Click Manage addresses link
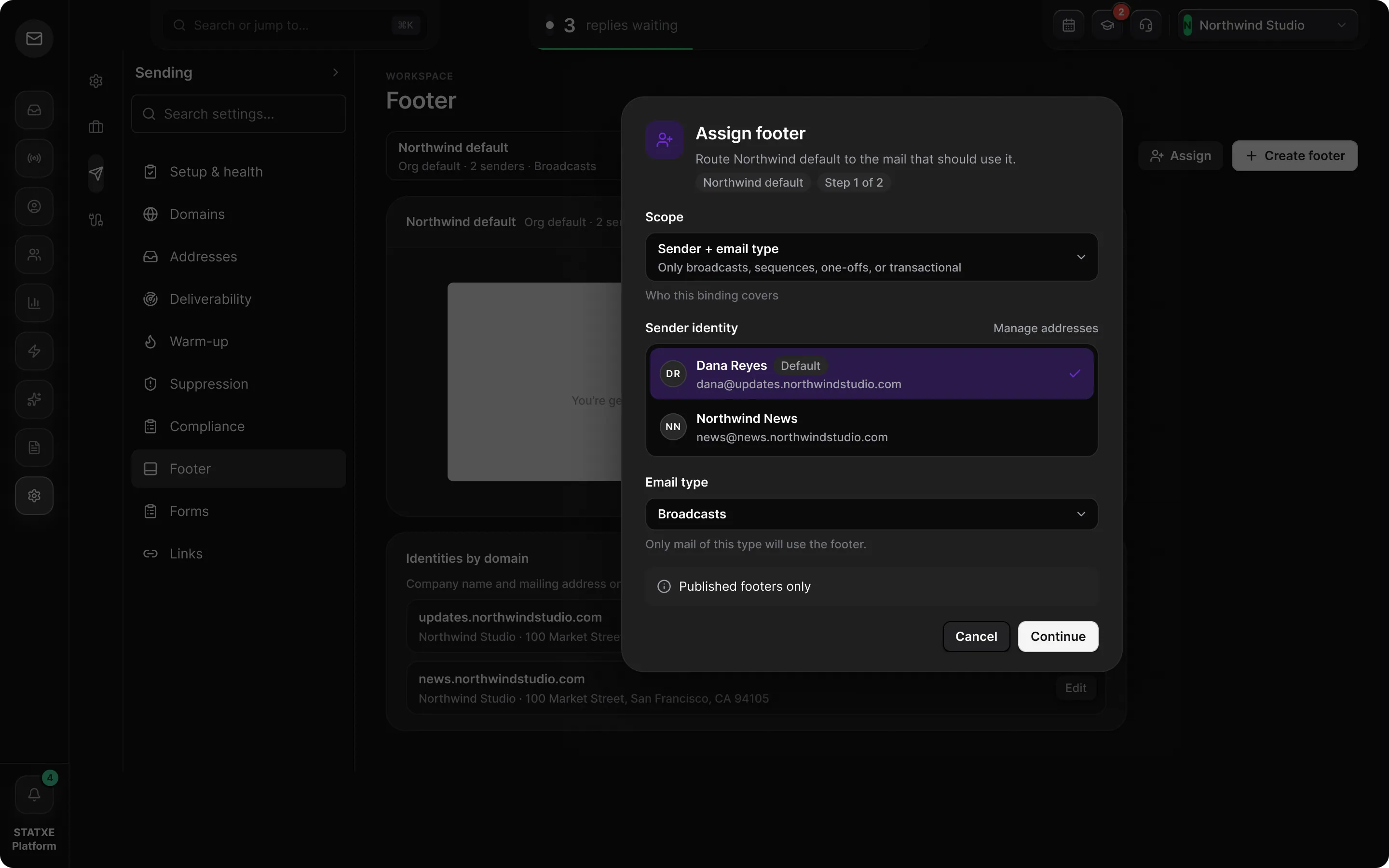The width and height of the screenshot is (1389, 868). [1045, 328]
